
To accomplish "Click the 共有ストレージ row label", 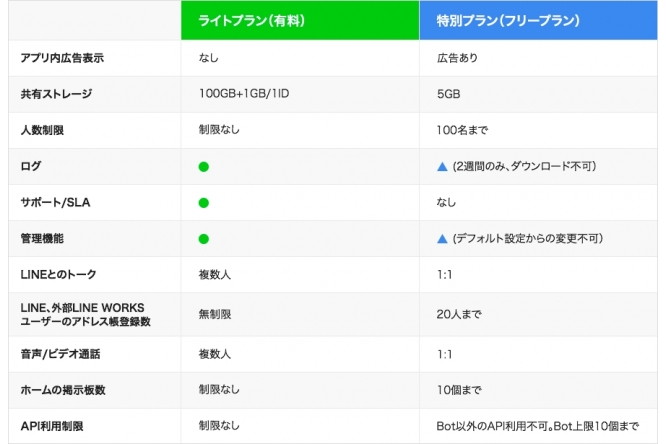I will point(56,94).
